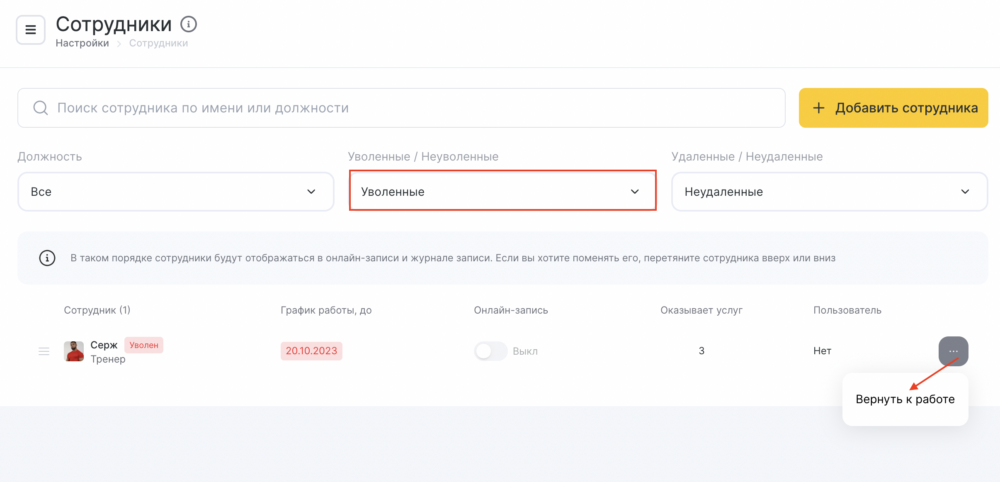The width and height of the screenshot is (1000, 482).
Task: Click the Добавить сотрудника button
Action: [x=893, y=108]
